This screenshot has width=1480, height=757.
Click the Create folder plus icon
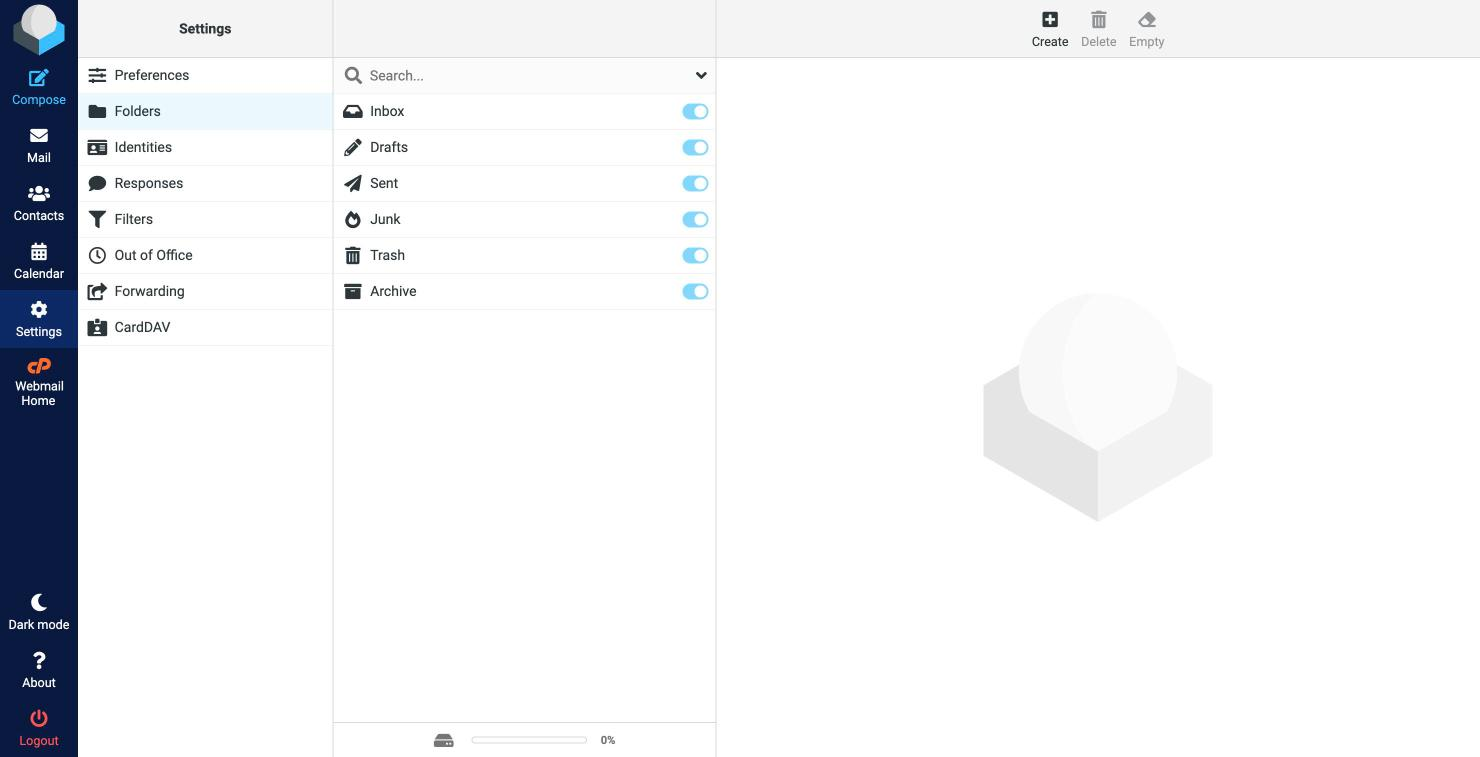1050,20
